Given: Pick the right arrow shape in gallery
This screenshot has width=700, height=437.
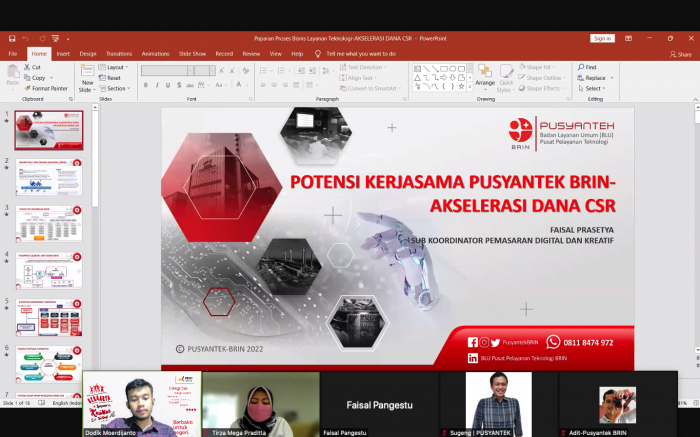Looking at the screenshot, I should point(444,78).
